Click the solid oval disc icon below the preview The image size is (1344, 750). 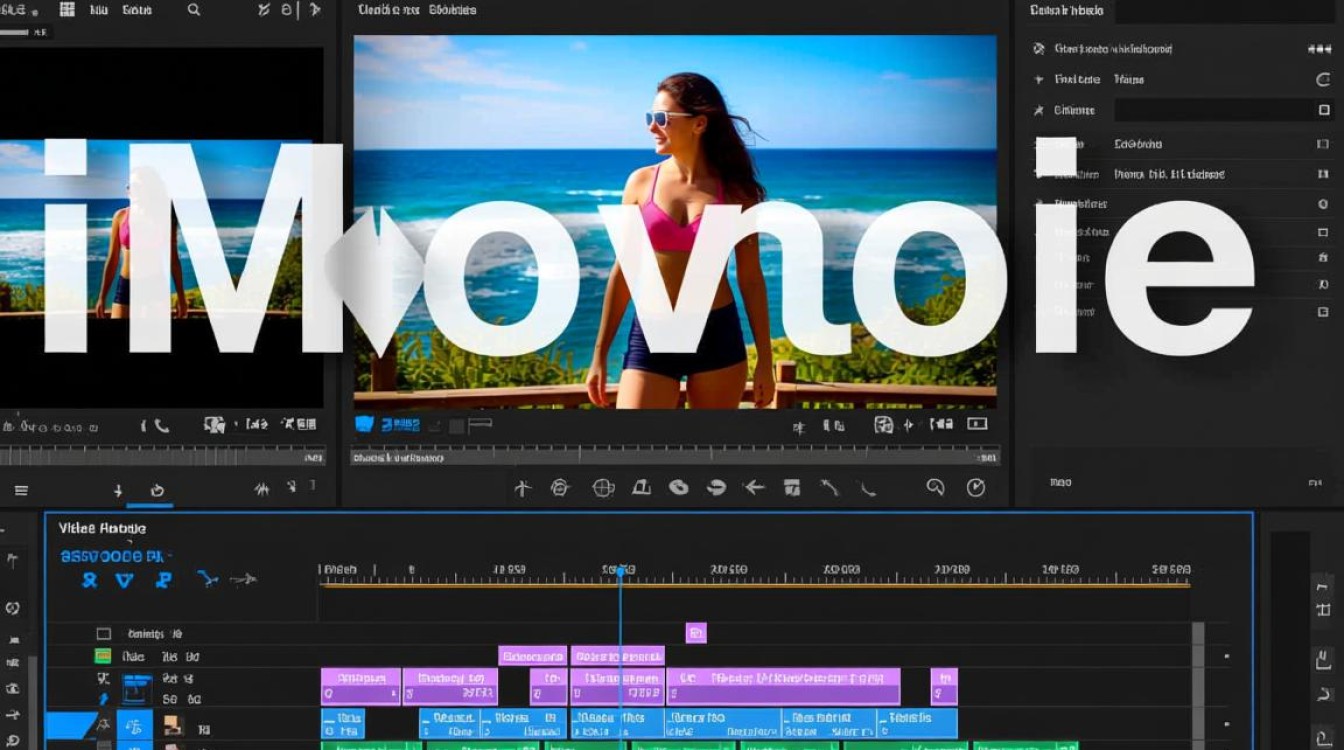pos(679,488)
